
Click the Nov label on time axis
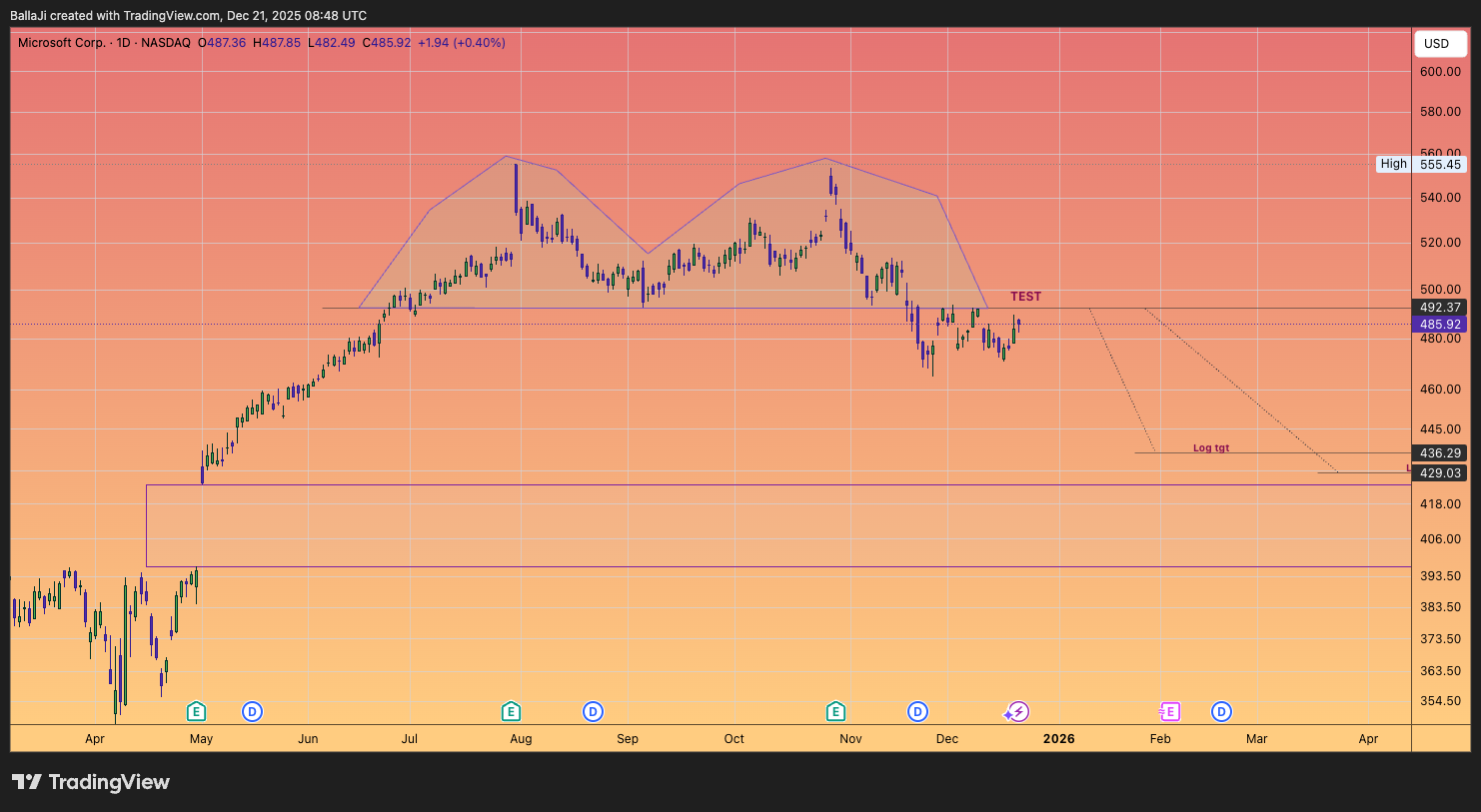850,739
